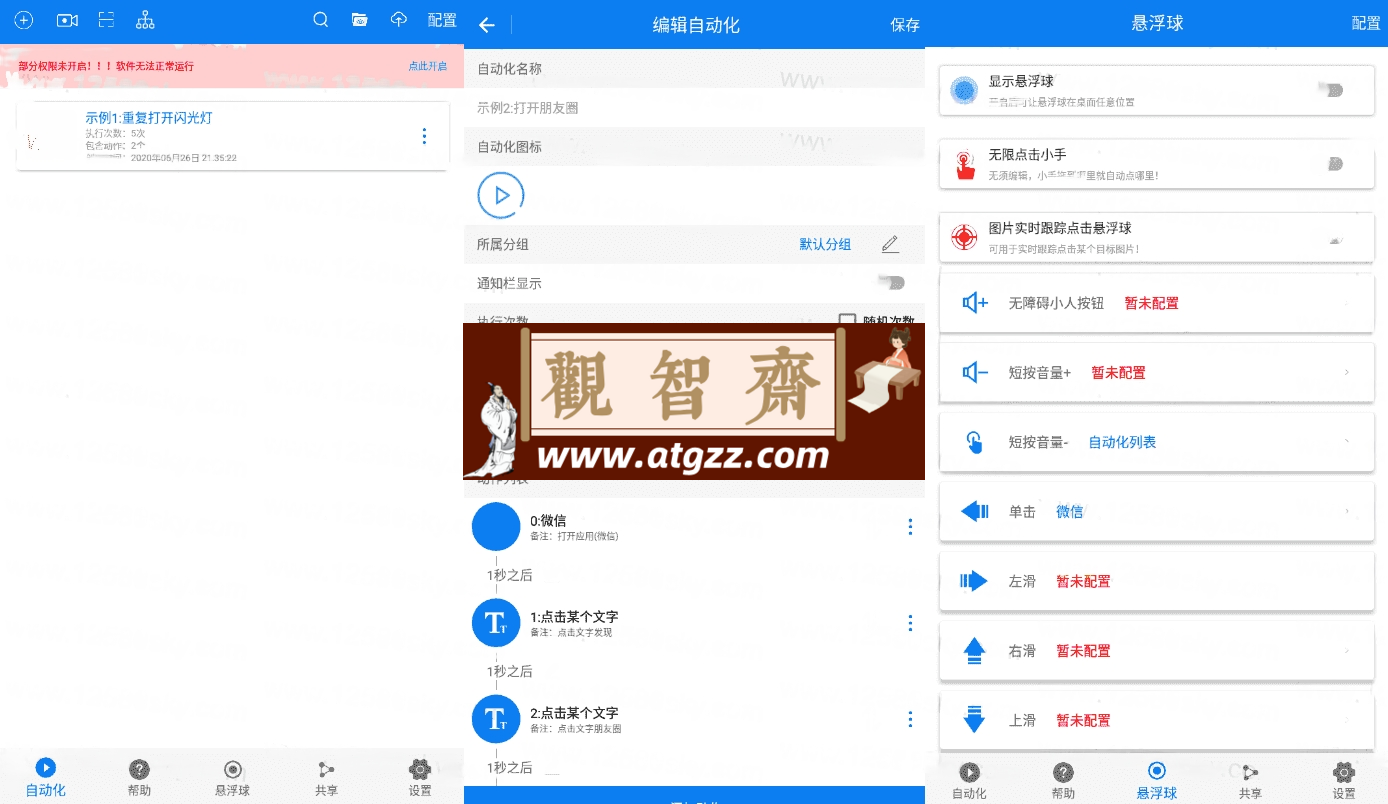Tap the pencil icon beside 默认分组

890,244
